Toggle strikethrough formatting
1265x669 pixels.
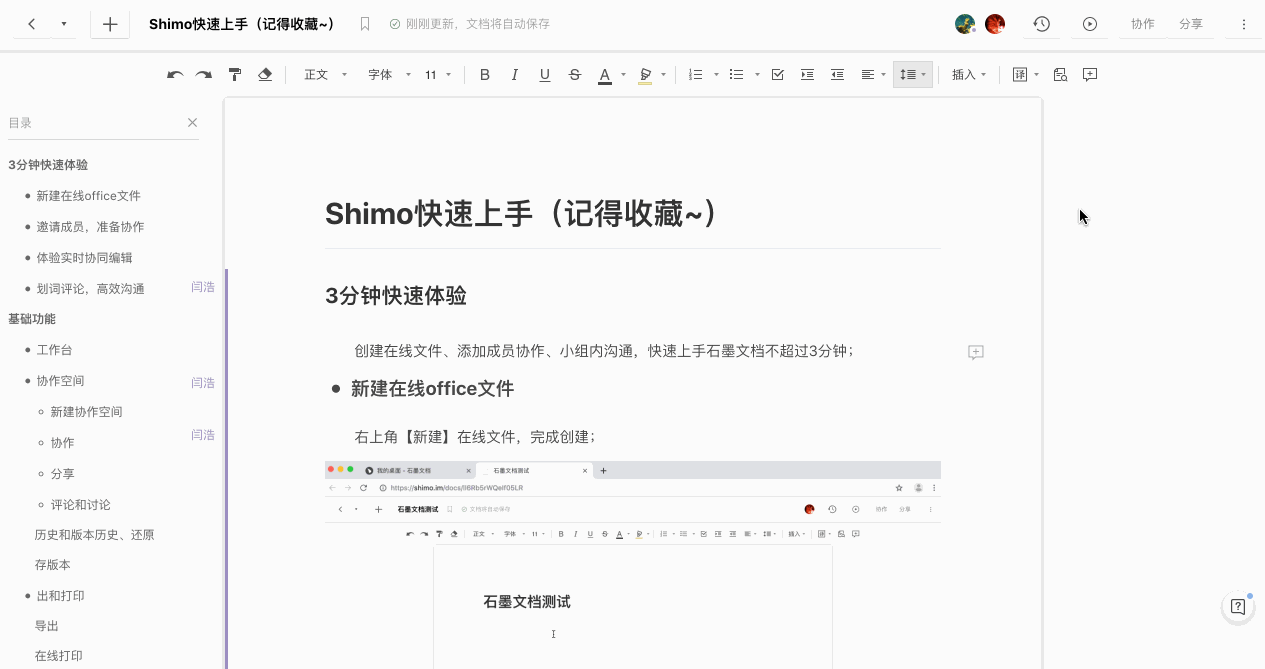(575, 75)
